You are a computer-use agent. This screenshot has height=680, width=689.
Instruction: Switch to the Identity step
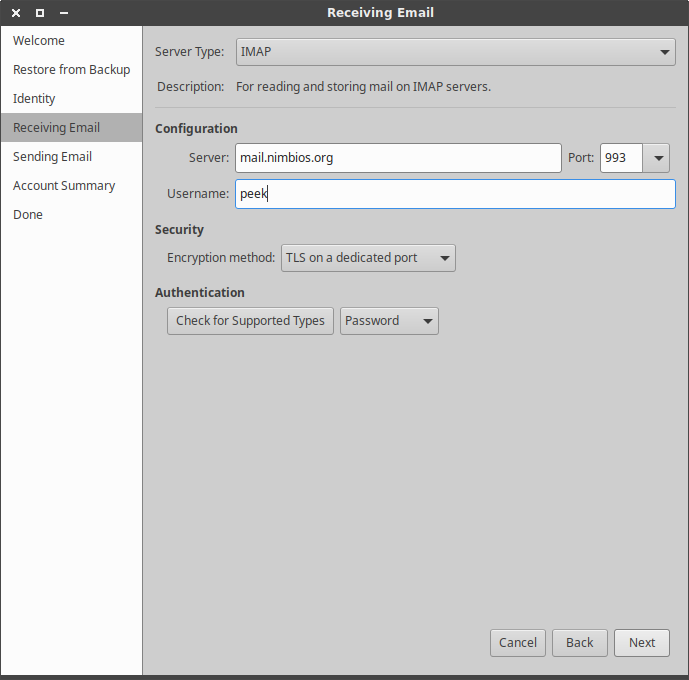34,99
